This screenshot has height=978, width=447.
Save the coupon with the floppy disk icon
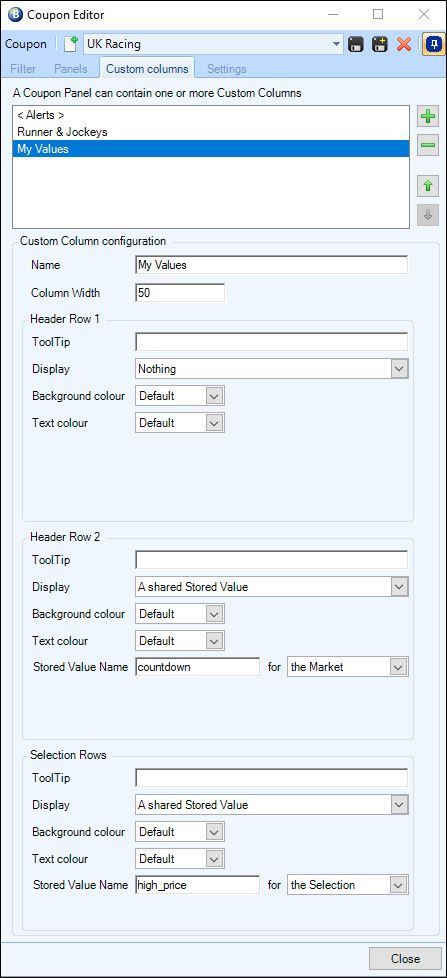coord(356,44)
